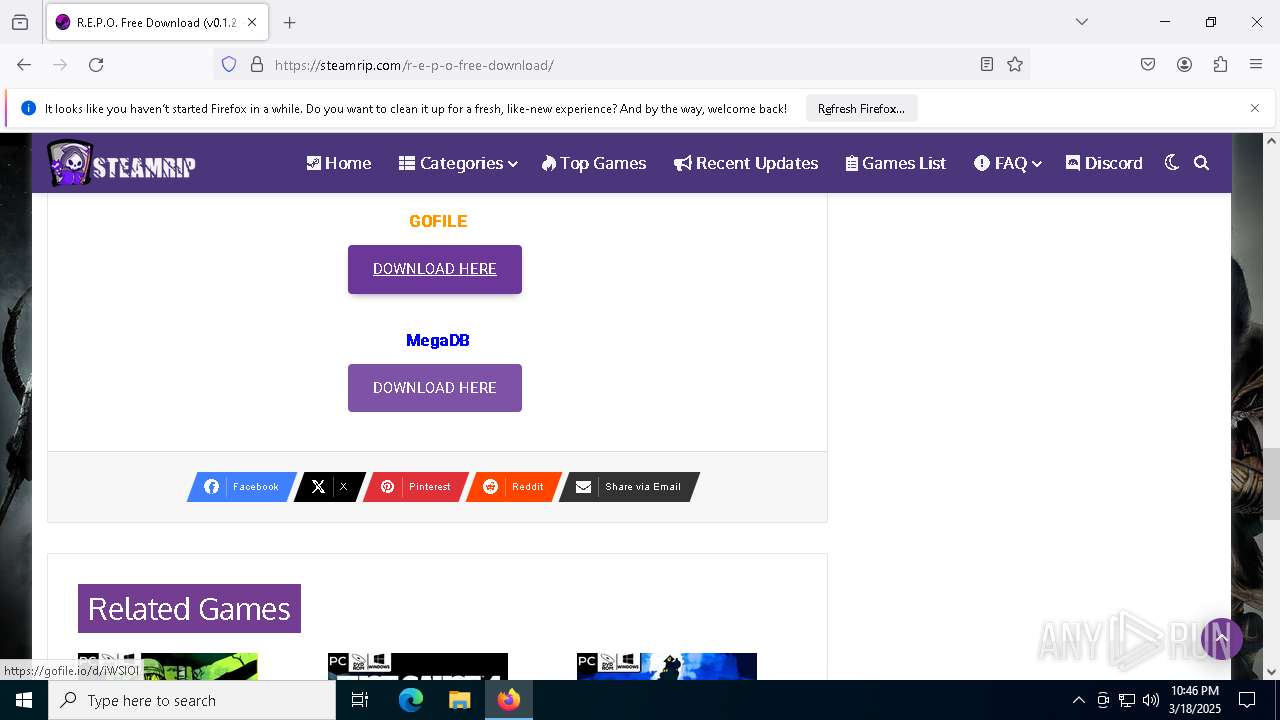Open the Discord menu link
1280x720 pixels.
click(x=1104, y=163)
